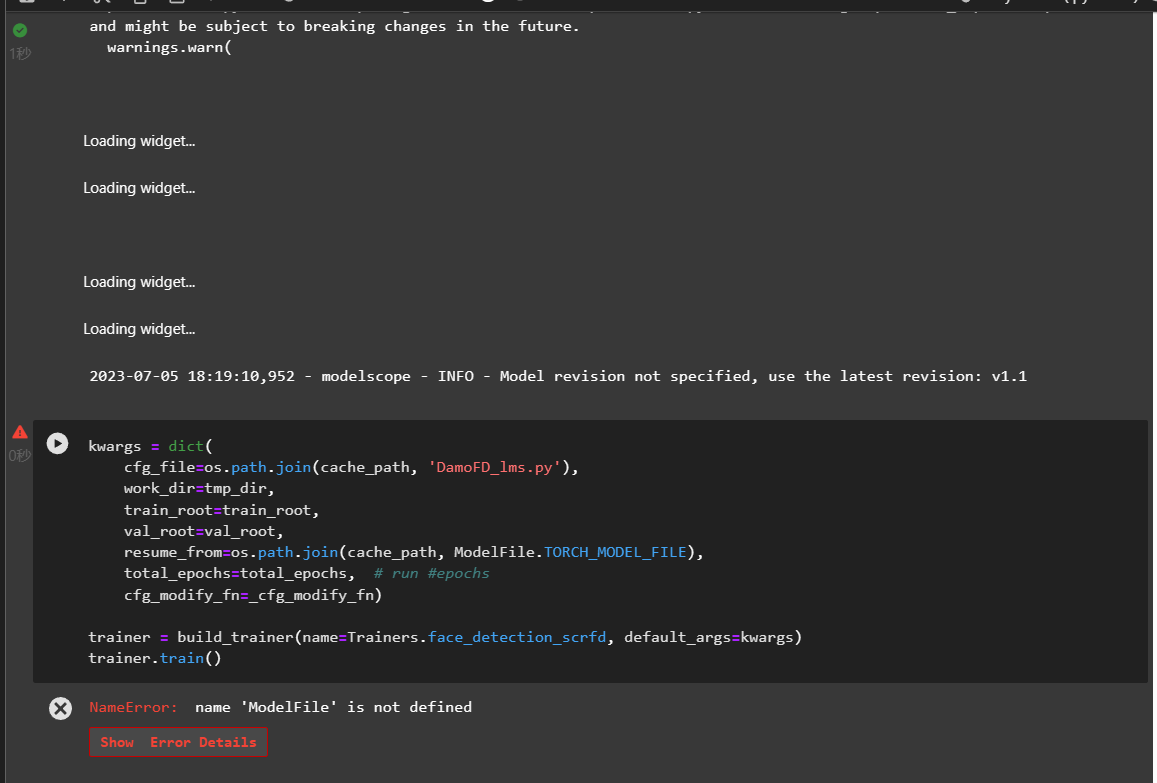Run the kwargs code cell
Viewport: 1157px width, 783px height.
point(58,444)
